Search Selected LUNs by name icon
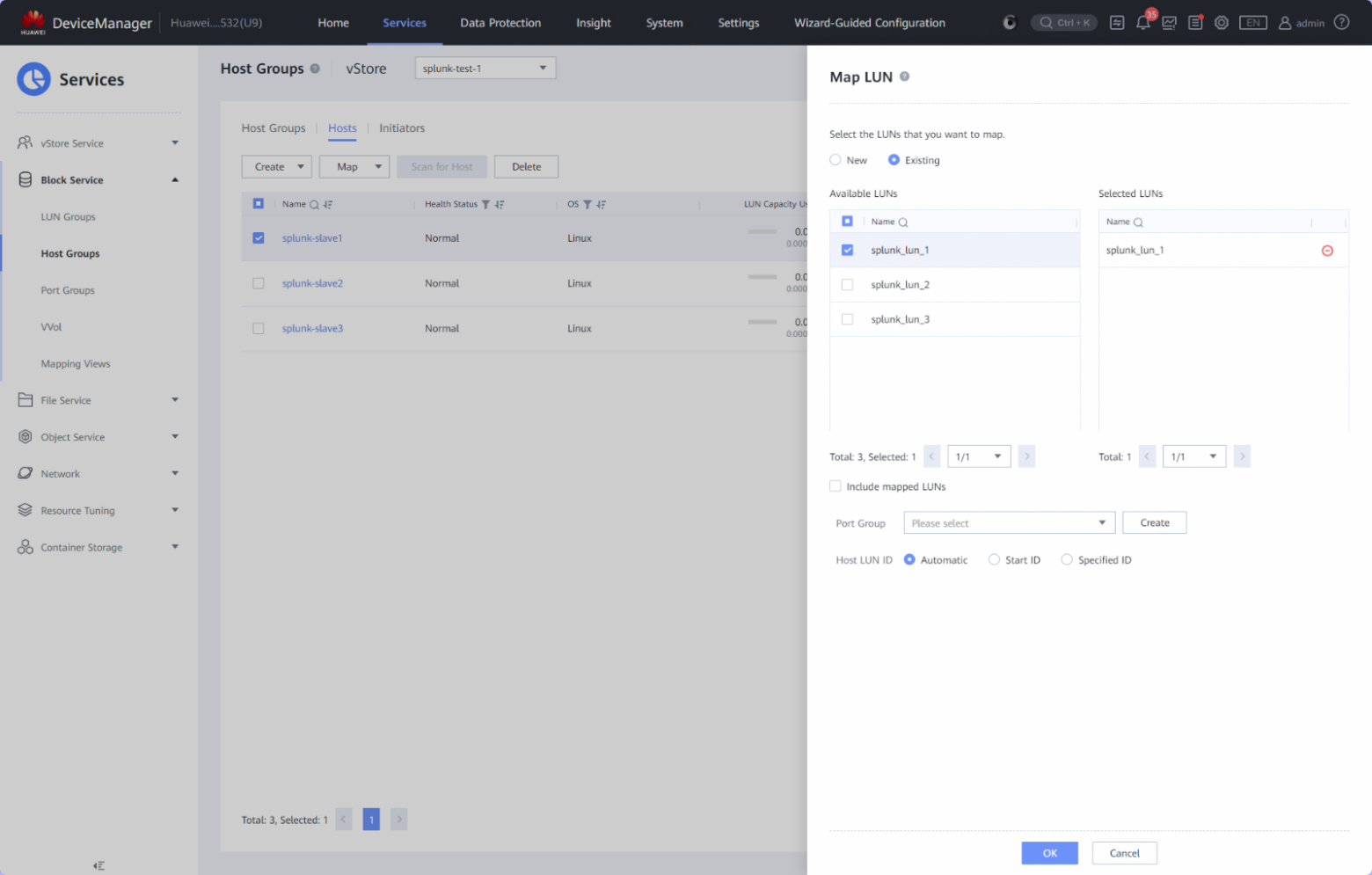 tap(1137, 222)
